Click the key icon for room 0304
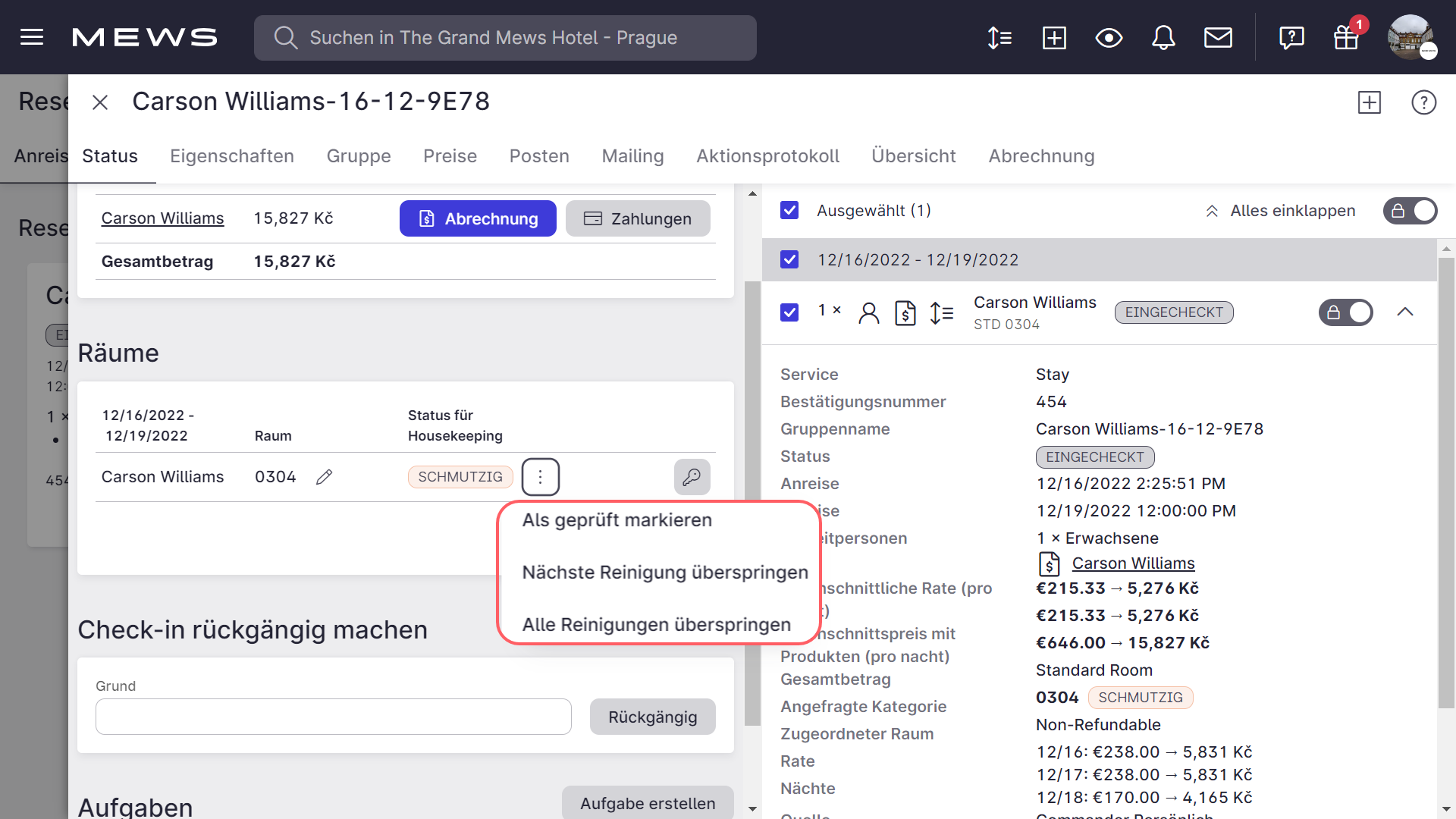The image size is (1456, 819). [x=692, y=477]
